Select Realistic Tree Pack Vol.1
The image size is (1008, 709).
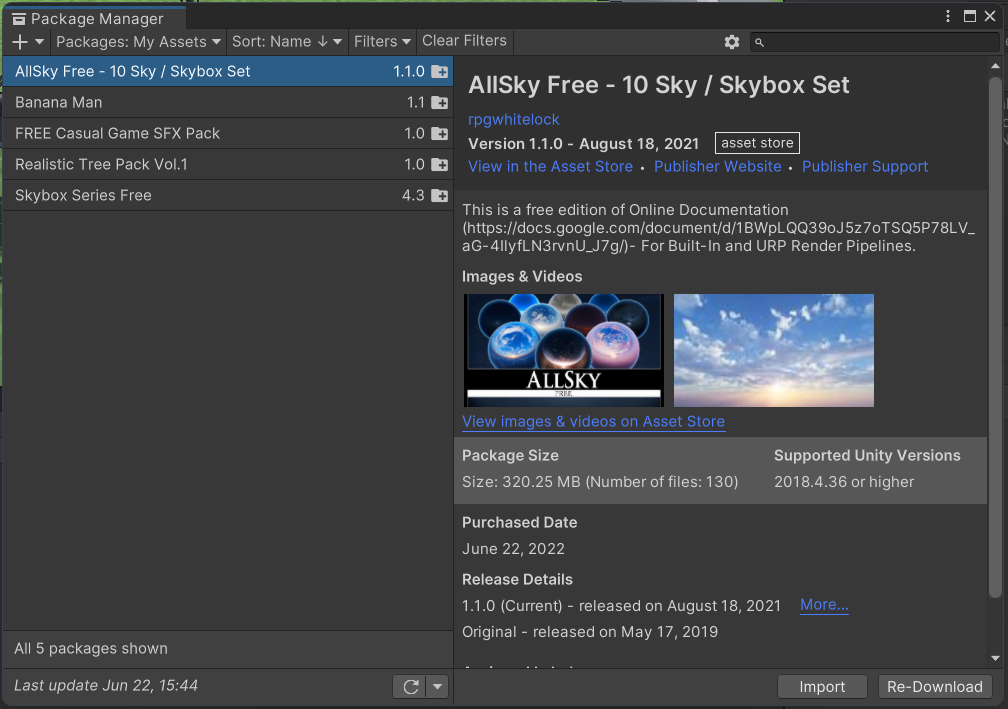(228, 164)
